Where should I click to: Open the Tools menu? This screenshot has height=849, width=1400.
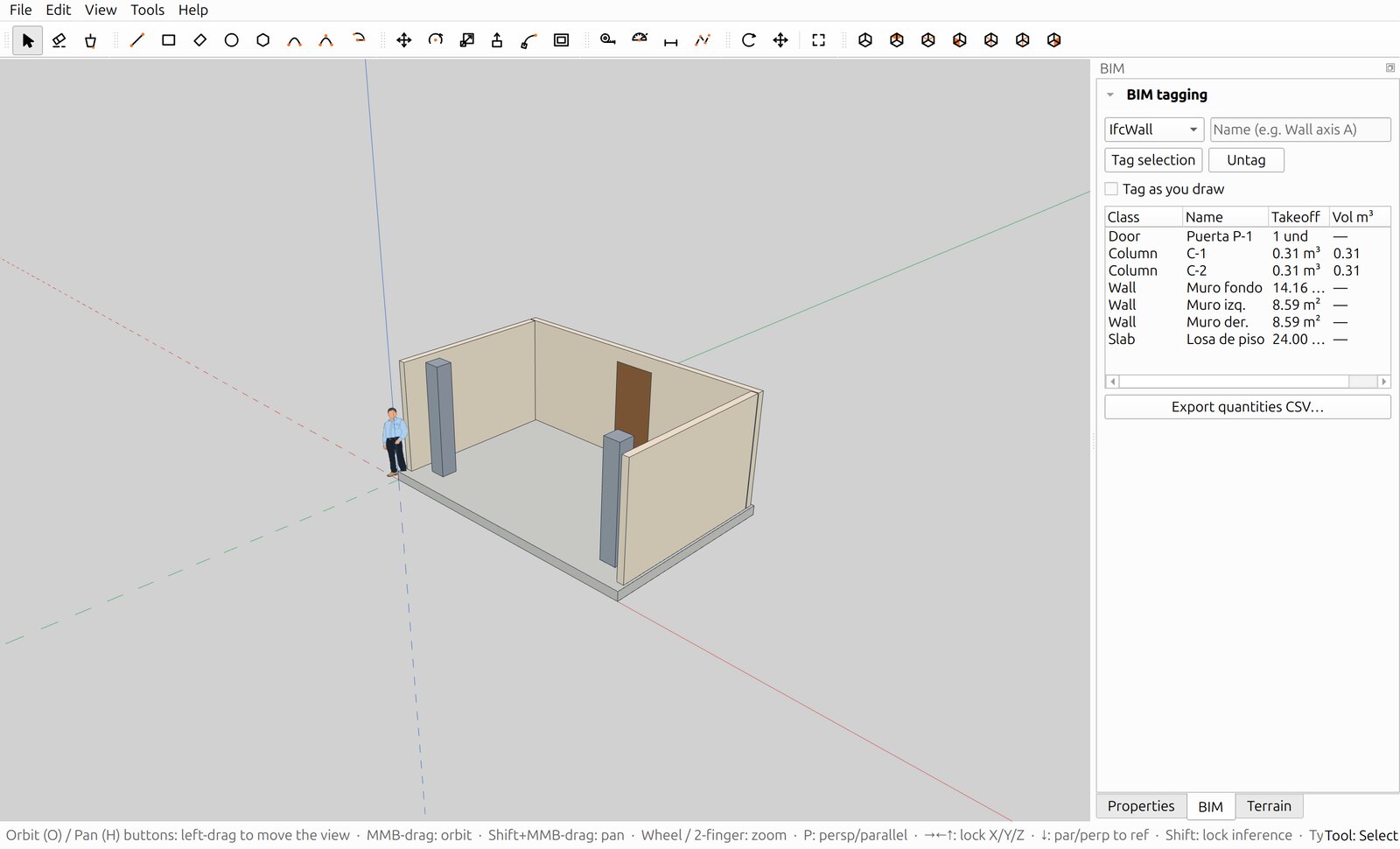[147, 10]
